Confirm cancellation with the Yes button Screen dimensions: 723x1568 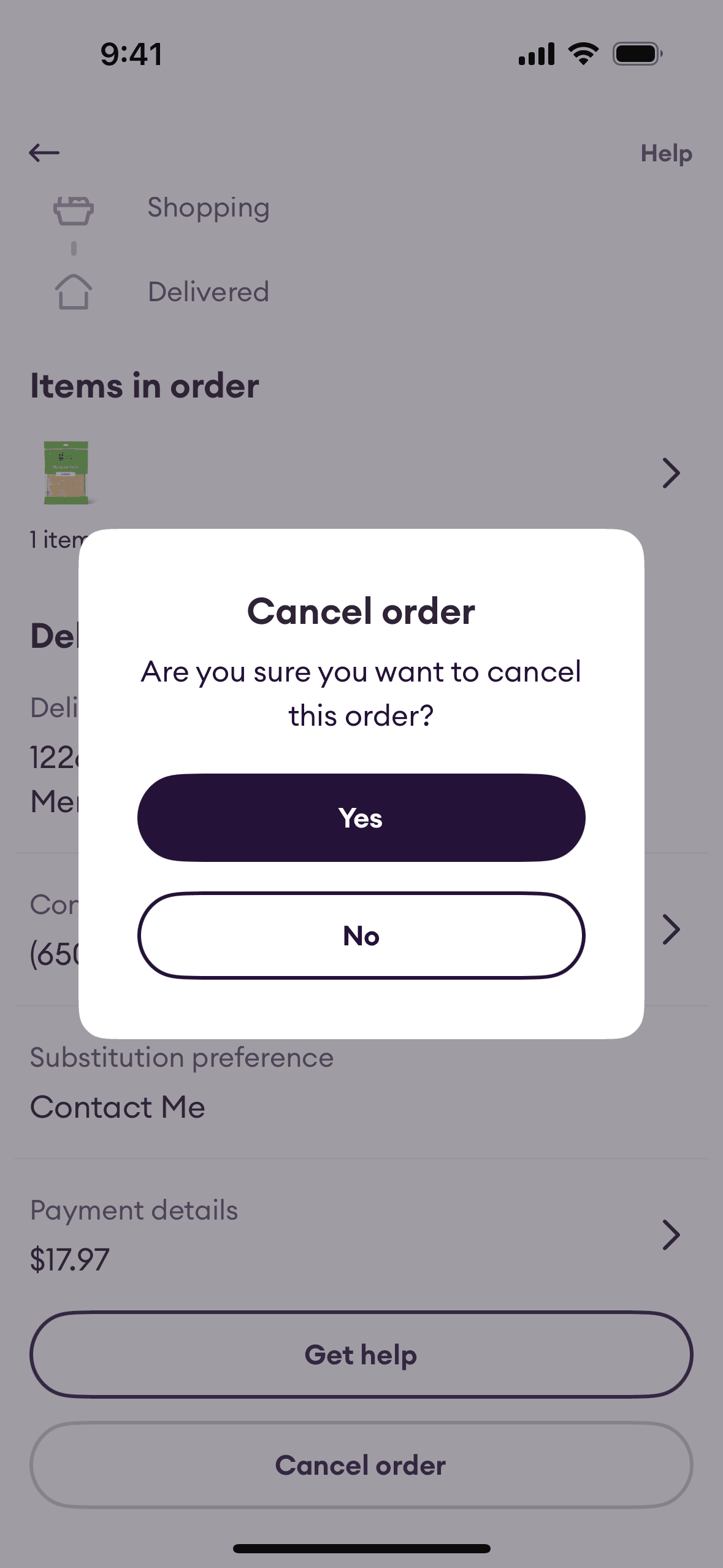[361, 818]
